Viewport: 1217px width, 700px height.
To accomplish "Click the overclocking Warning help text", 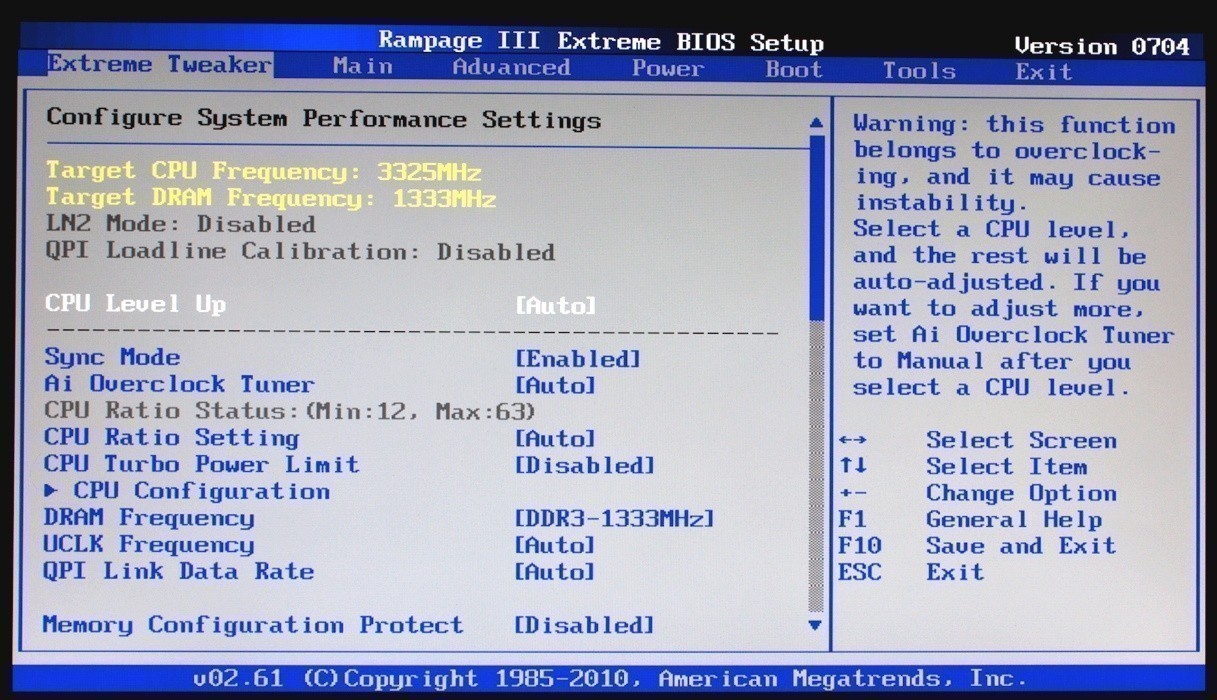I will [1013, 256].
